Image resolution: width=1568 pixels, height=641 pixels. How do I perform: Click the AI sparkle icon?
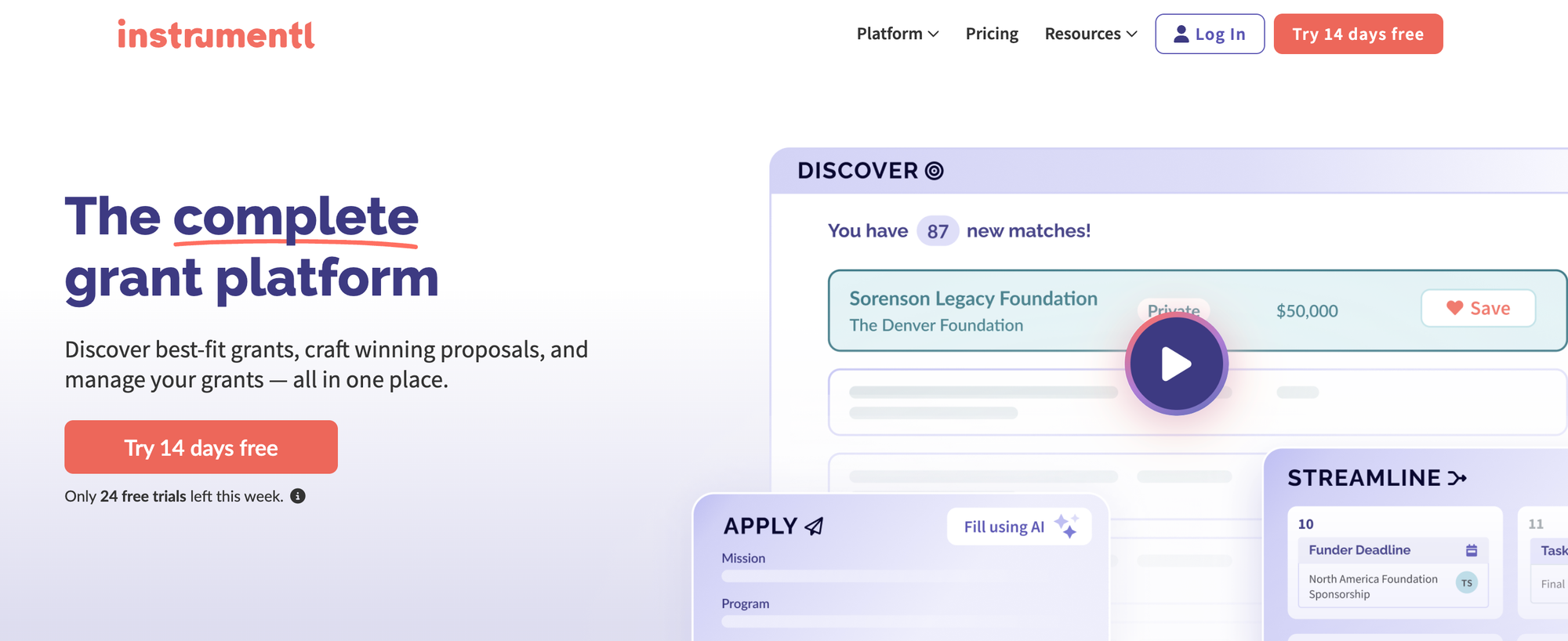1066,526
